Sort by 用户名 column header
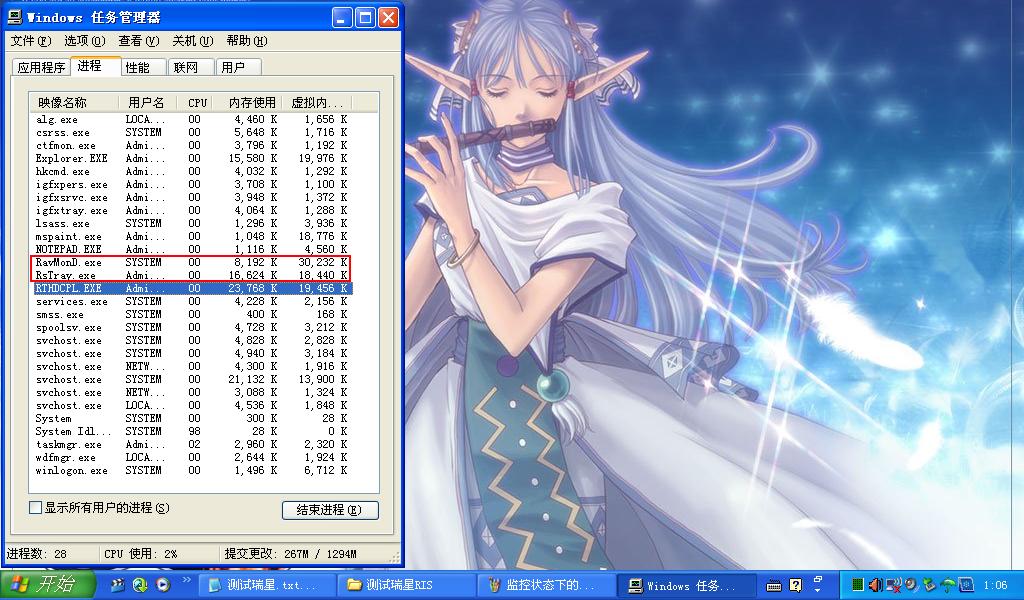1024x600 pixels. (148, 103)
